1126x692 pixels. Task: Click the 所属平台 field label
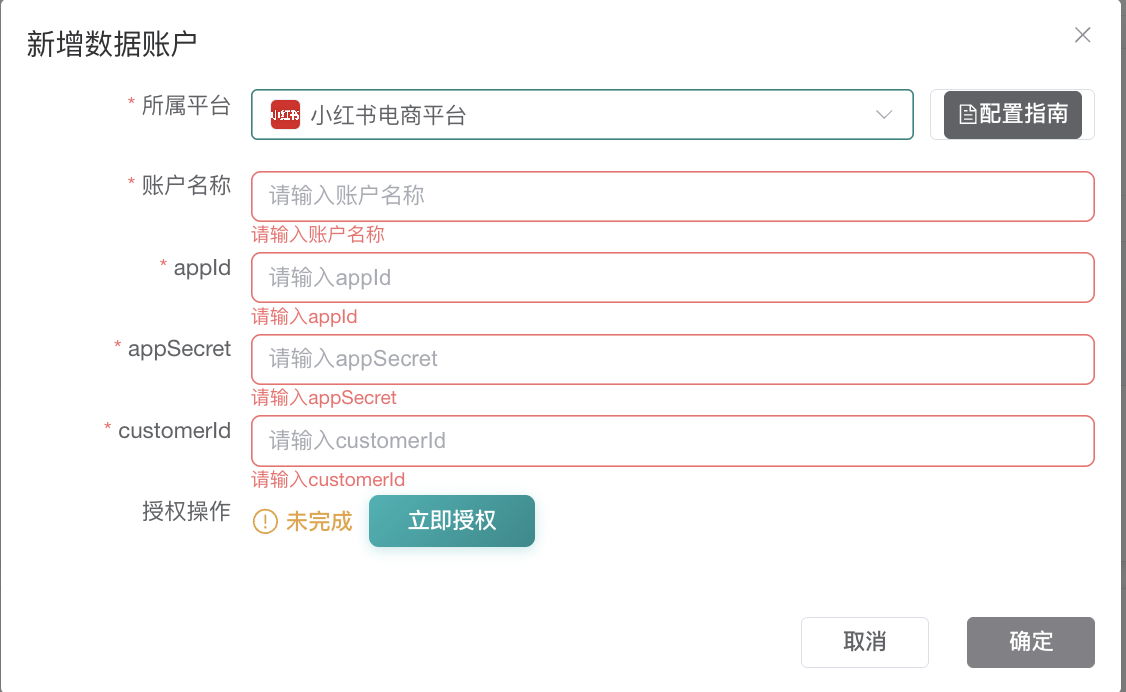tap(186, 105)
